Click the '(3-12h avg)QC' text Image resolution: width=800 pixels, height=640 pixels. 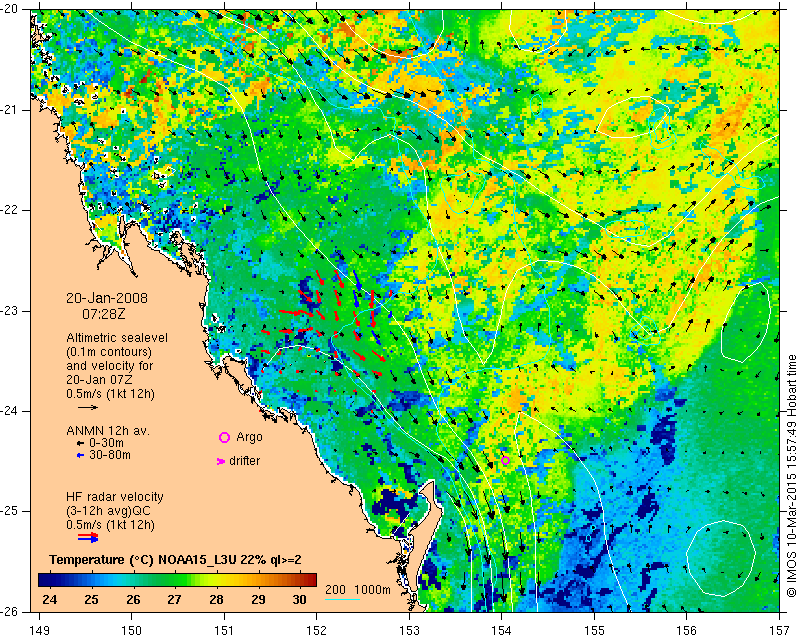(108, 511)
